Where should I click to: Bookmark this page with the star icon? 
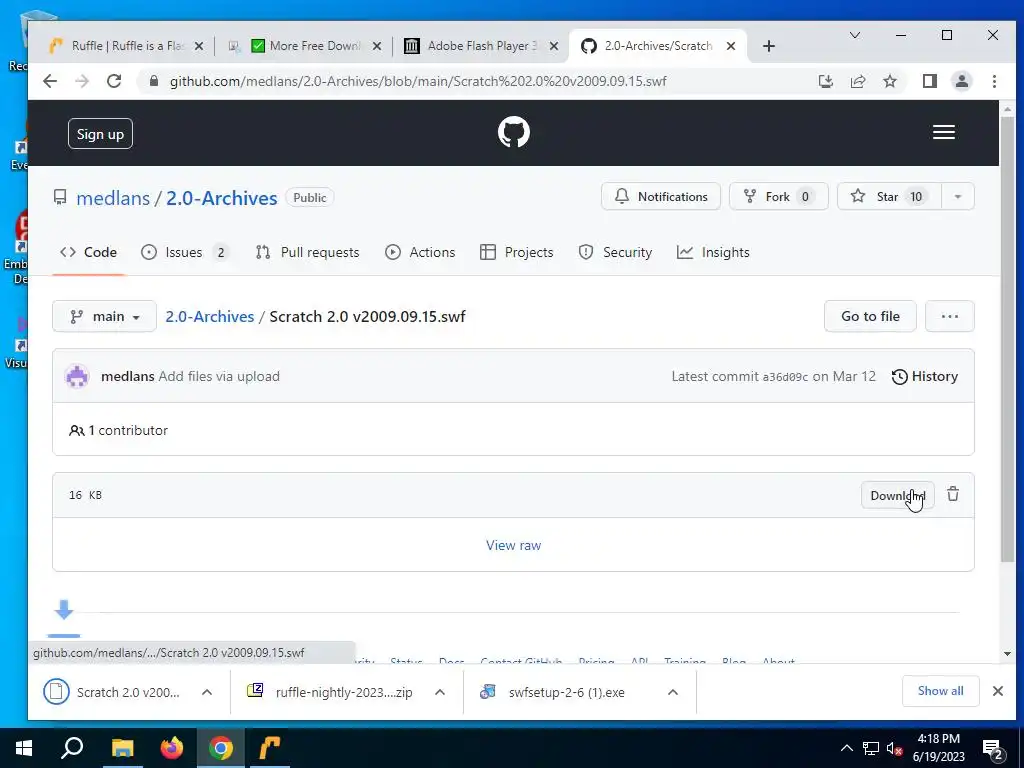pos(889,81)
